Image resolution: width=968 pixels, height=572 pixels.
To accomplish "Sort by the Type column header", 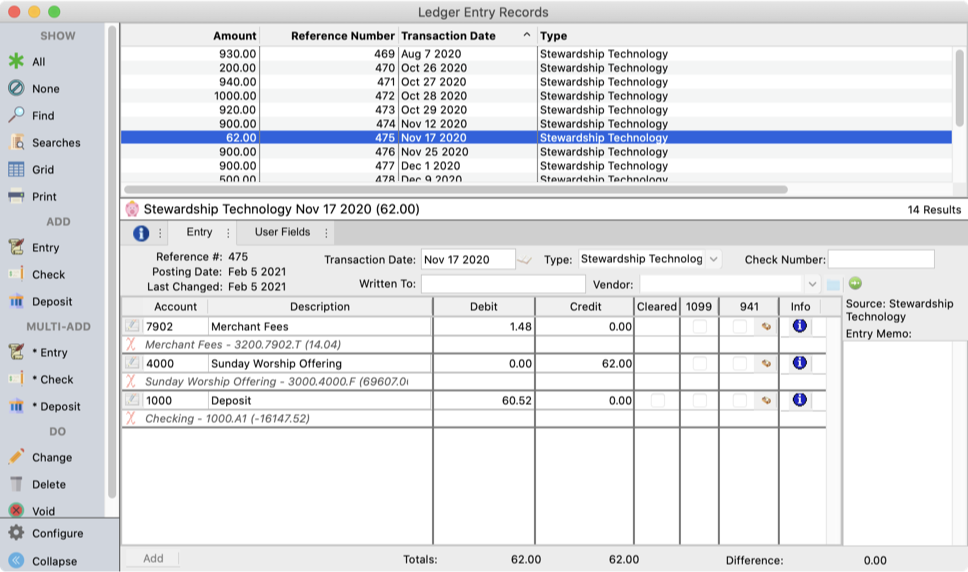I will coord(553,36).
